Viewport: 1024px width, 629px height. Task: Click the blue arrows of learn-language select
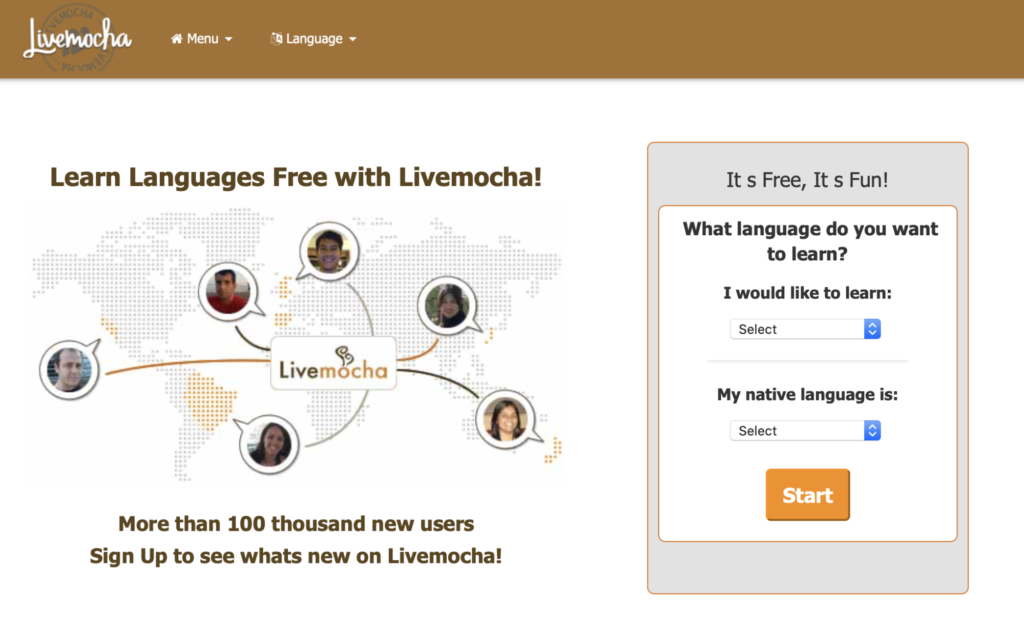872,329
